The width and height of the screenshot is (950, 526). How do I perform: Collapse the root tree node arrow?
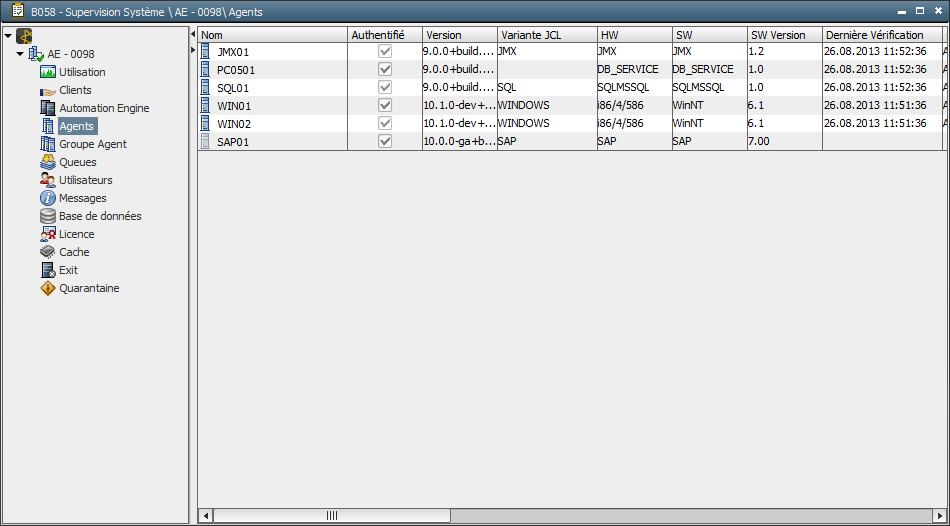8,36
